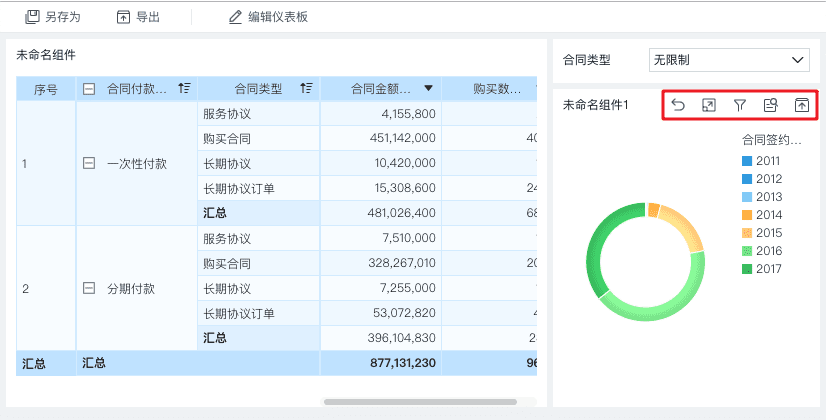Image resolution: width=826 pixels, height=420 pixels.
Task: Sort by the 合同类型 column sort icon
Action: (x=306, y=89)
